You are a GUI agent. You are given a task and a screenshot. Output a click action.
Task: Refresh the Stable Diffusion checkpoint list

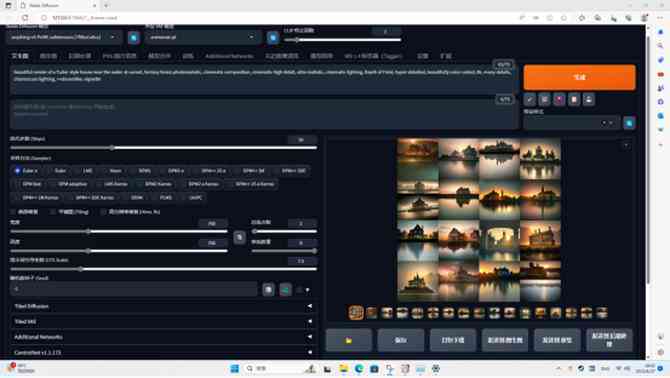pos(134,38)
